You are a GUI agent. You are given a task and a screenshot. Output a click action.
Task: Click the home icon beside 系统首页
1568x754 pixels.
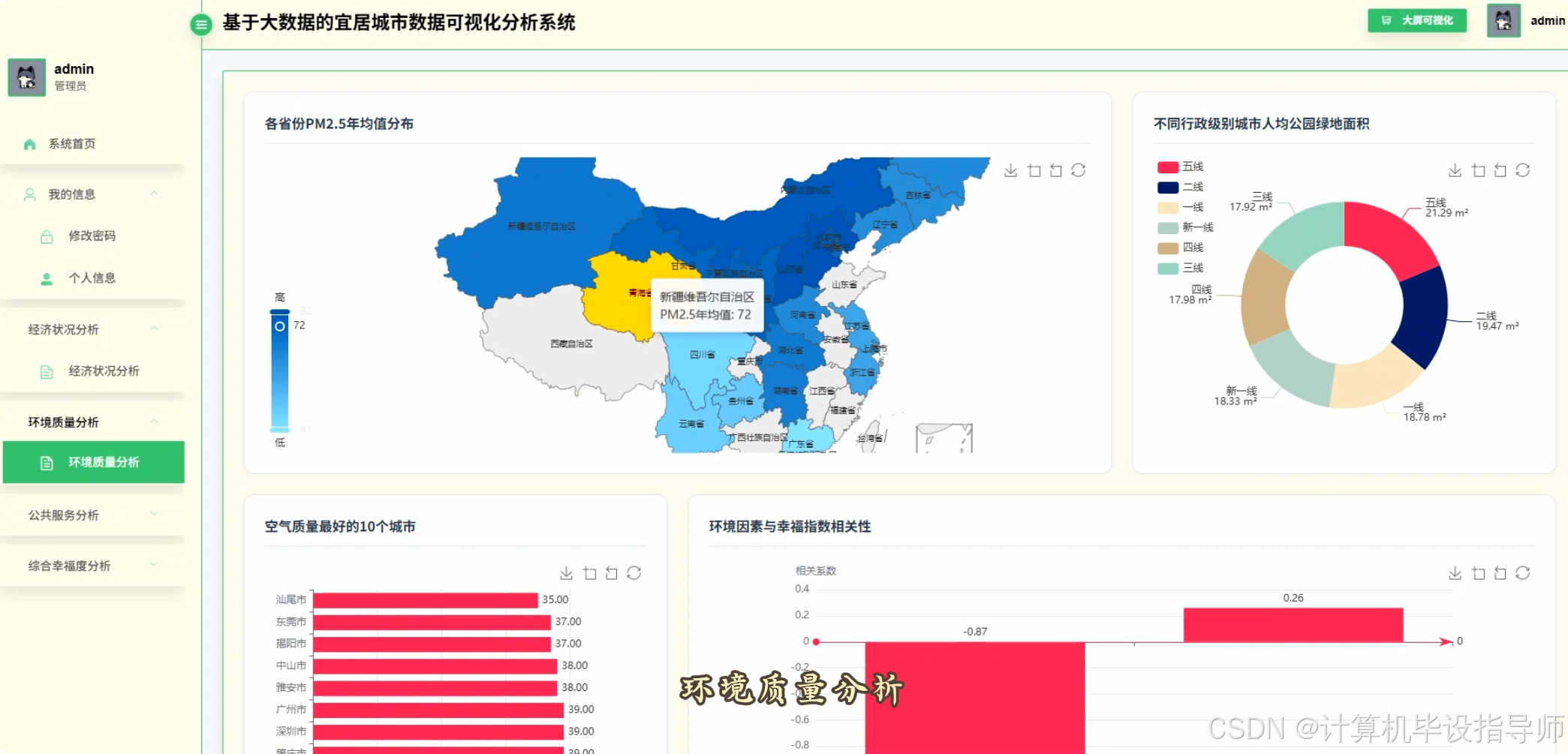tap(30, 144)
